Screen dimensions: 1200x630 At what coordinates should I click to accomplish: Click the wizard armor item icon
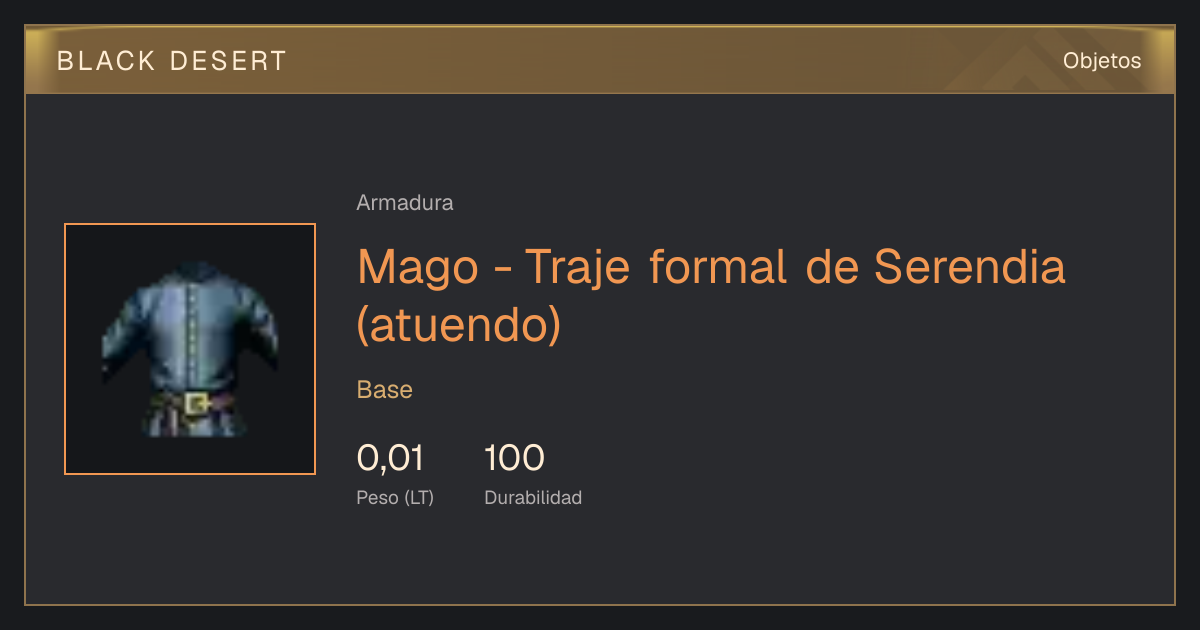point(190,349)
